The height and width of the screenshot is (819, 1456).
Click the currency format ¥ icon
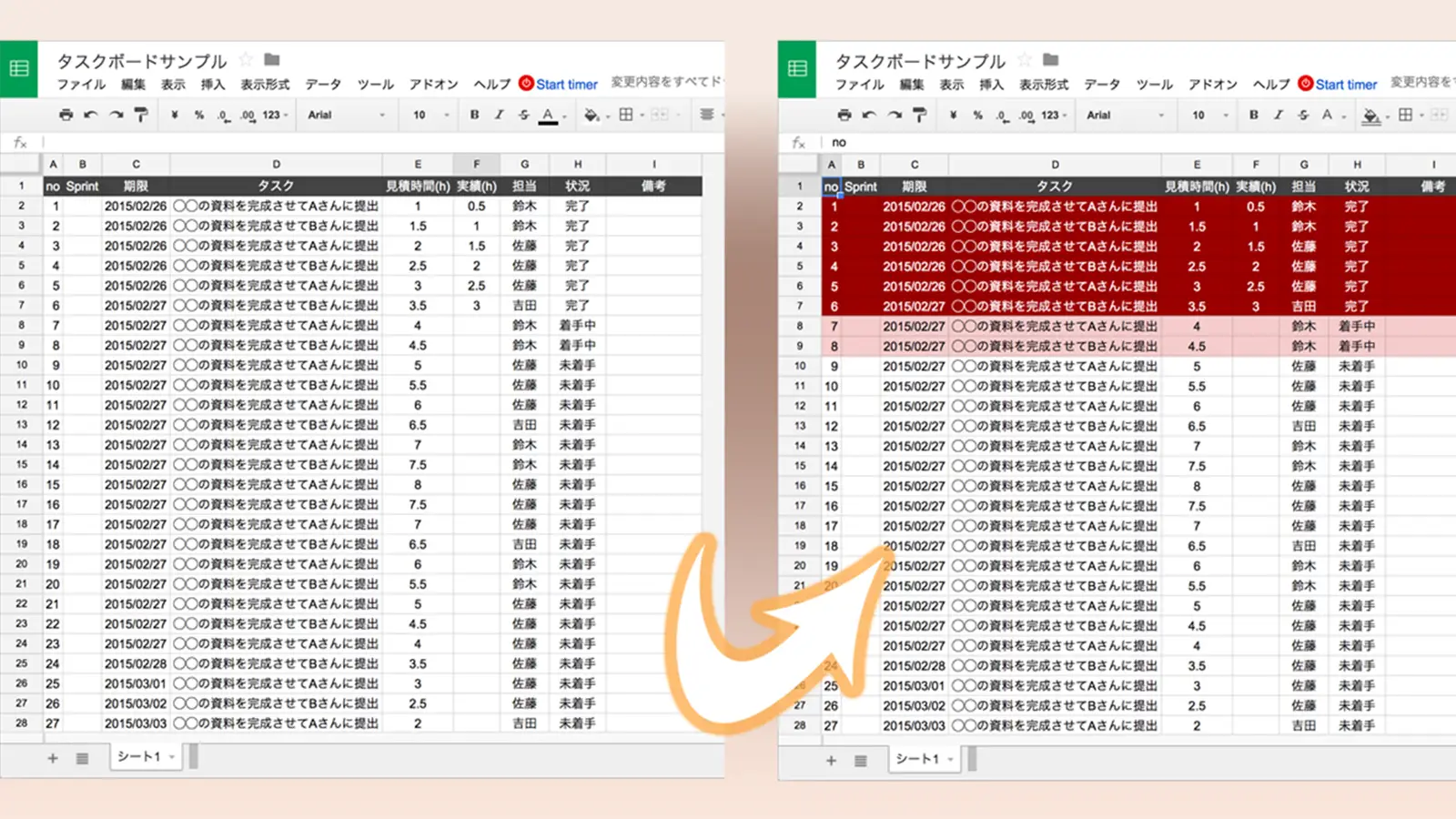[176, 115]
